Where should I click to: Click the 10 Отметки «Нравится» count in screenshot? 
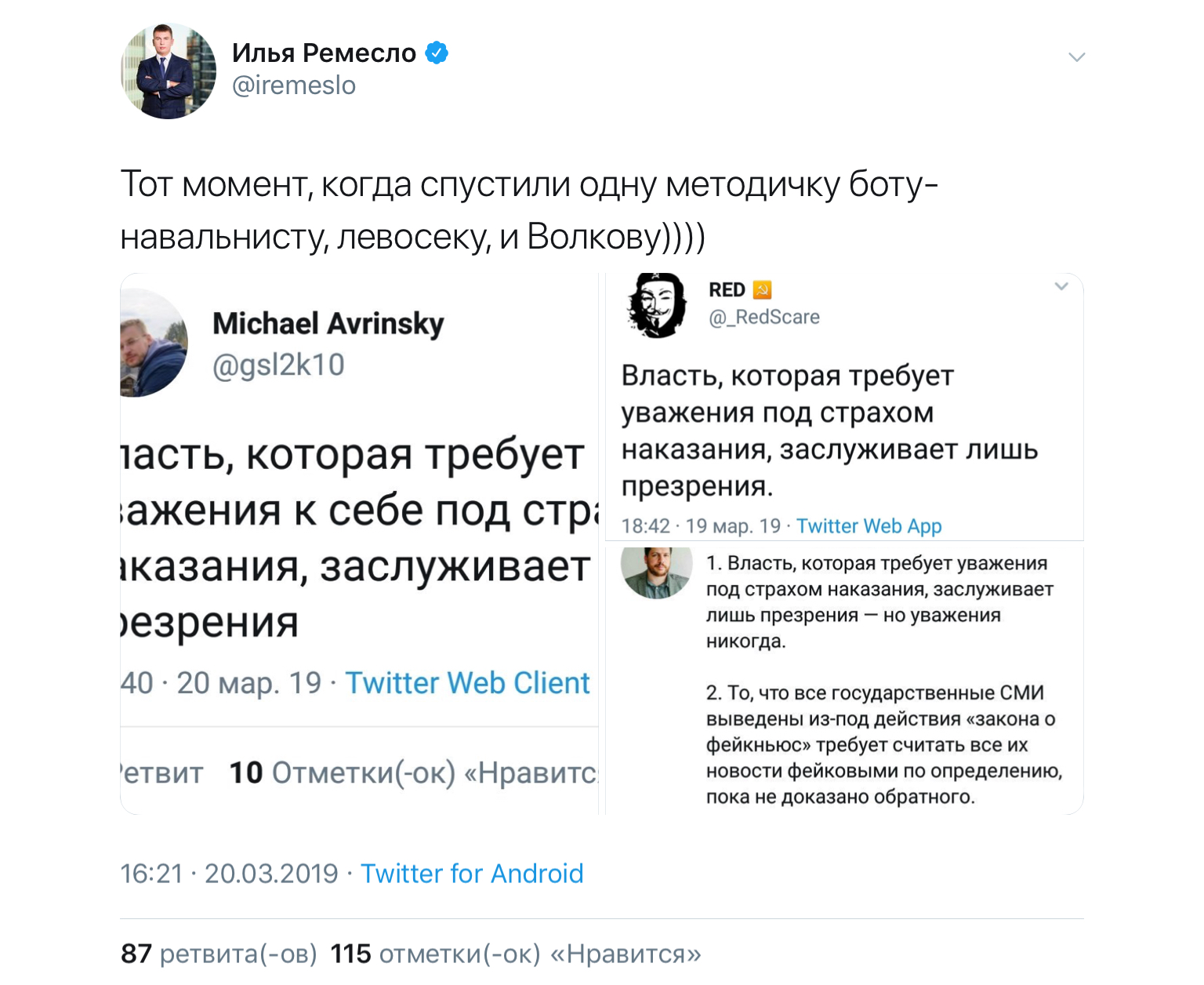[x=413, y=773]
